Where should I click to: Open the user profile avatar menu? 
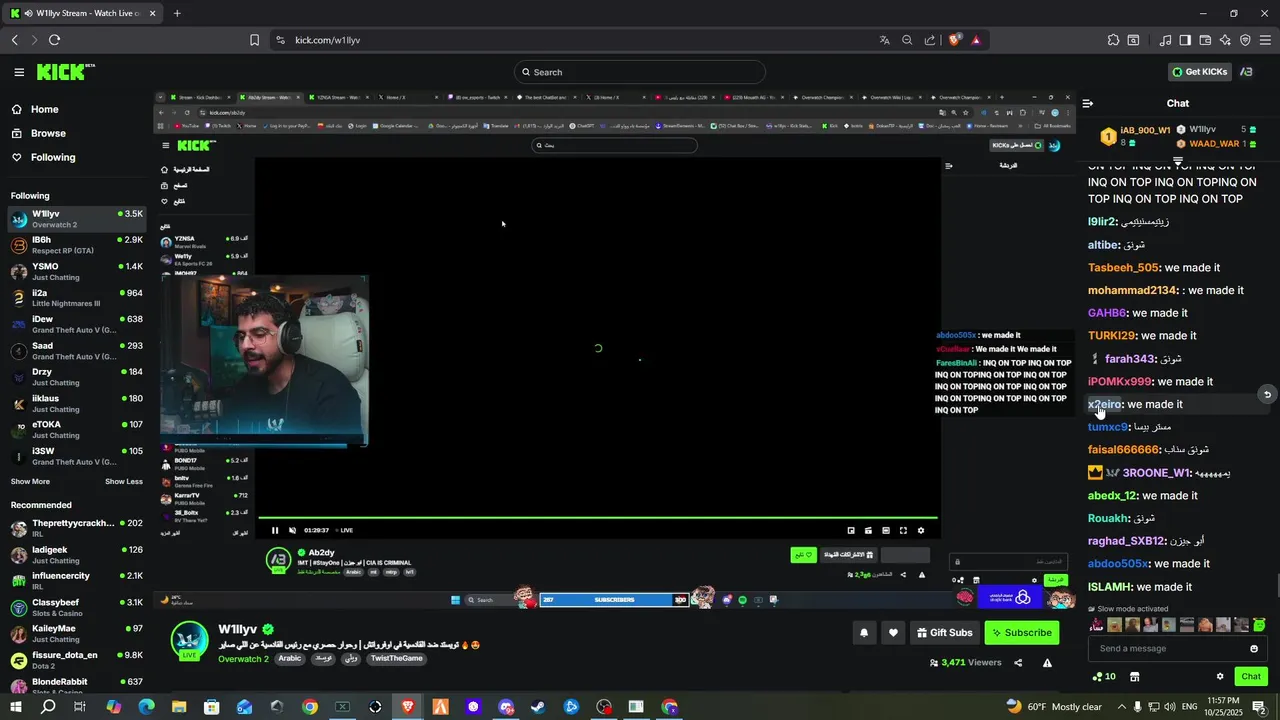tap(1247, 72)
